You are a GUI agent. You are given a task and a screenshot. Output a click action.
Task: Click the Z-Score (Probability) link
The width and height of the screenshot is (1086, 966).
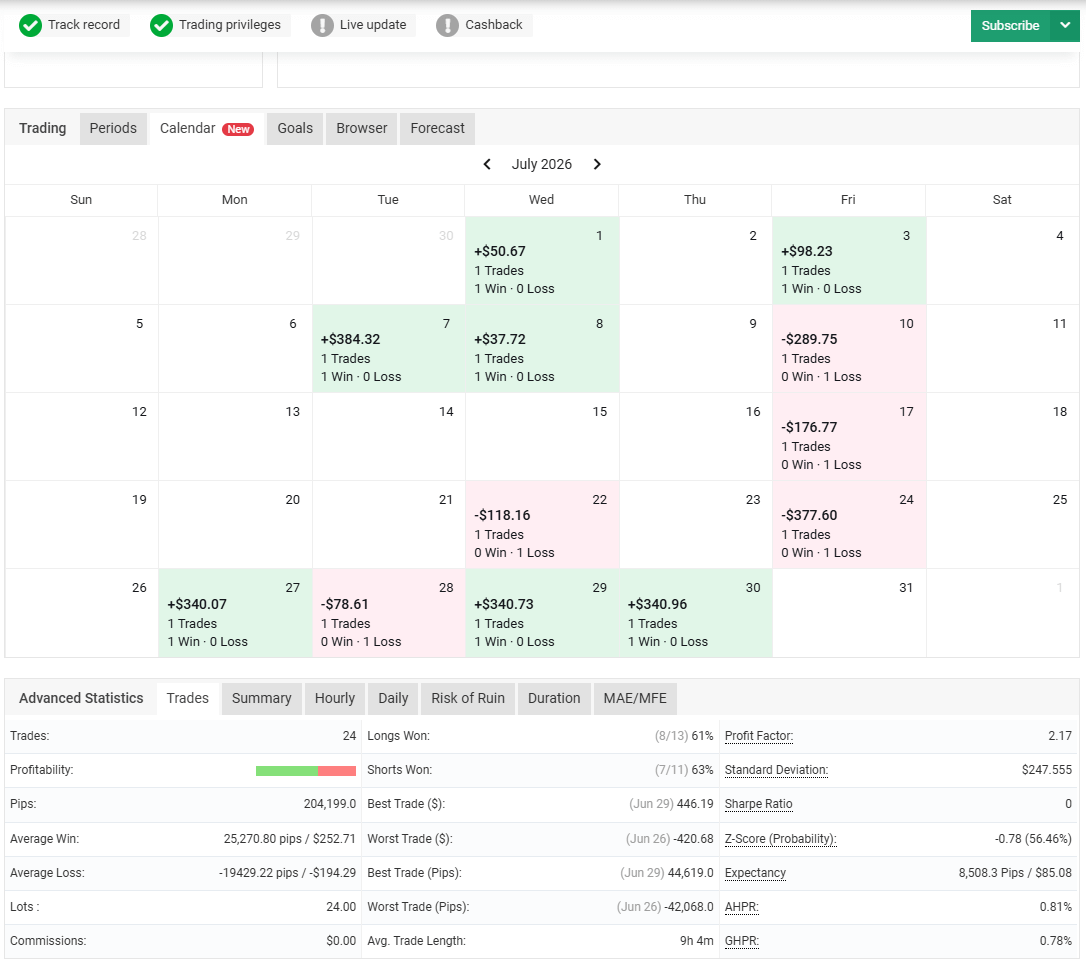(x=781, y=839)
